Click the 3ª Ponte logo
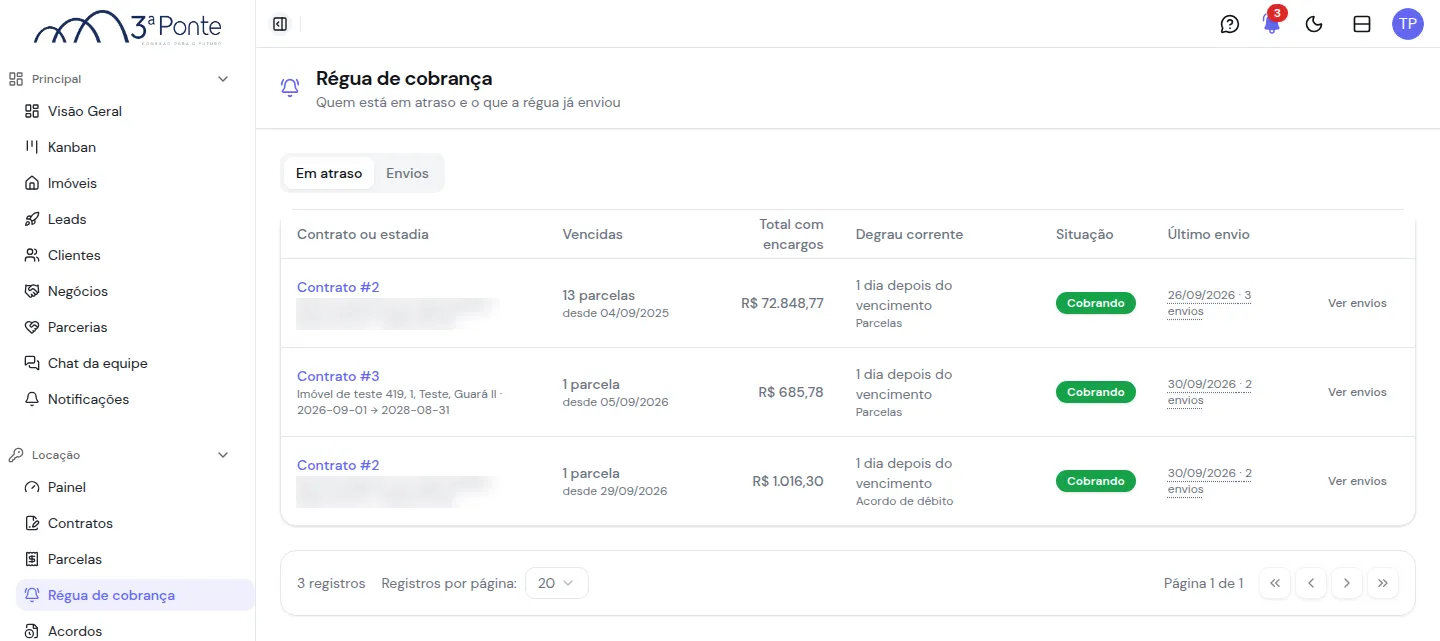 tap(128, 27)
